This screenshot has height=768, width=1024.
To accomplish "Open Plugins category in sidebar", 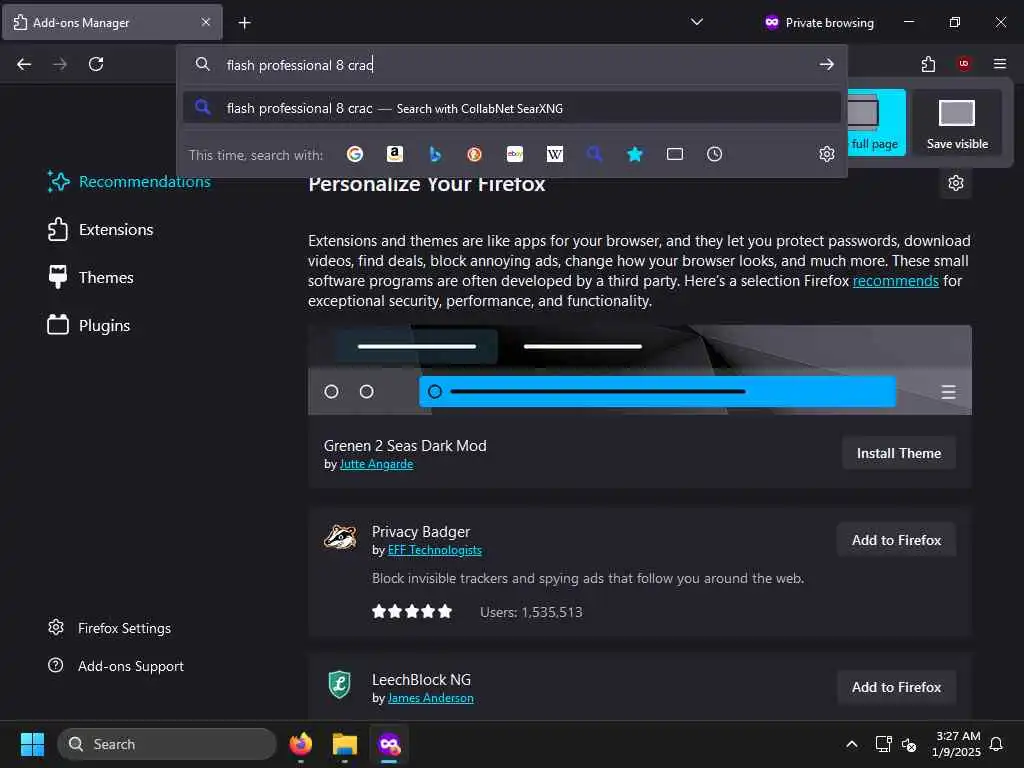I will tap(89, 325).
